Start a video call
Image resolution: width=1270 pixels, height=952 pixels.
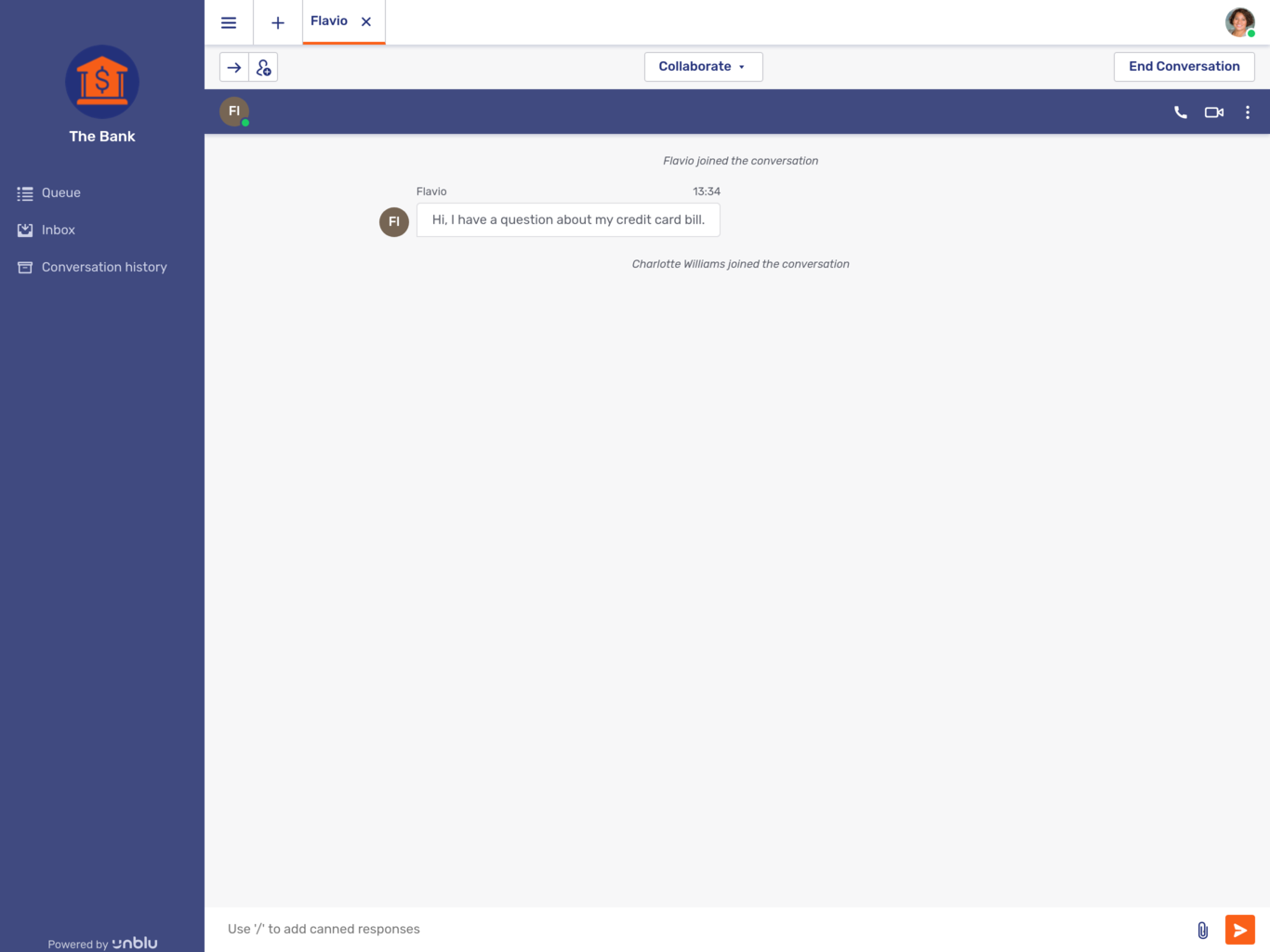point(1213,112)
